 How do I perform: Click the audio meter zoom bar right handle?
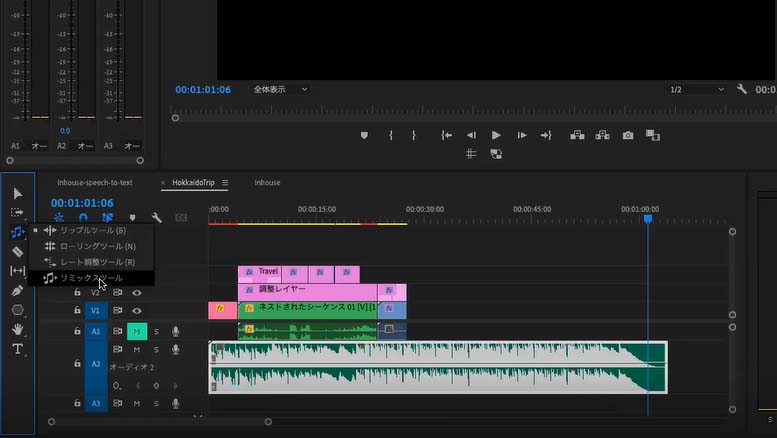140,161
